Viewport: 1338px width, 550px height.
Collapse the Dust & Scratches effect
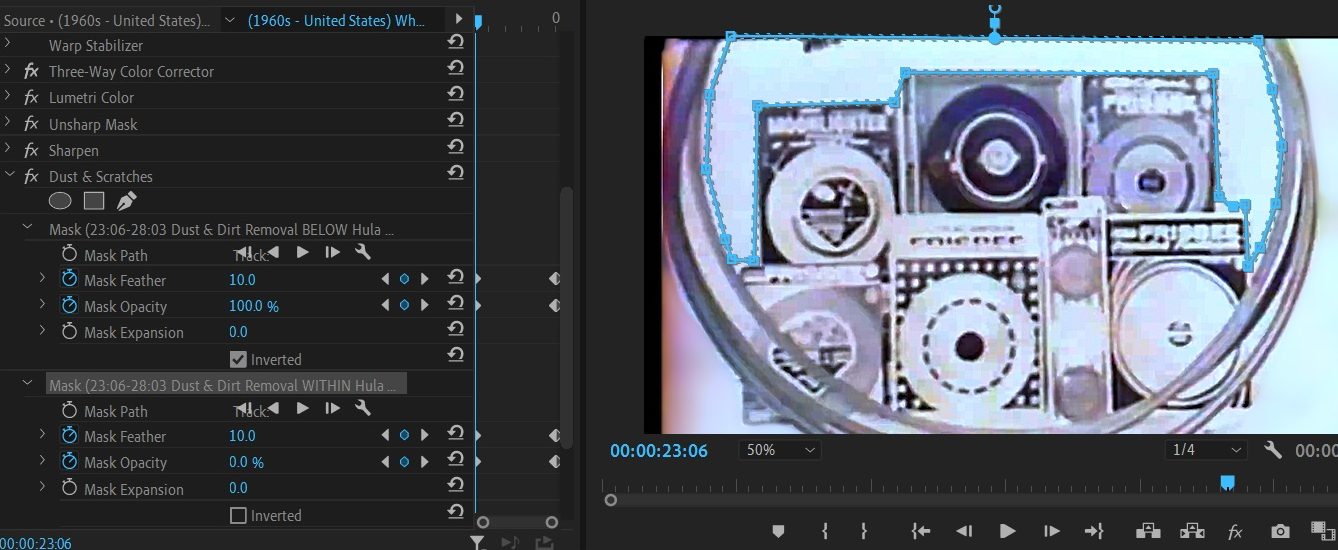pyautogui.click(x=9, y=176)
